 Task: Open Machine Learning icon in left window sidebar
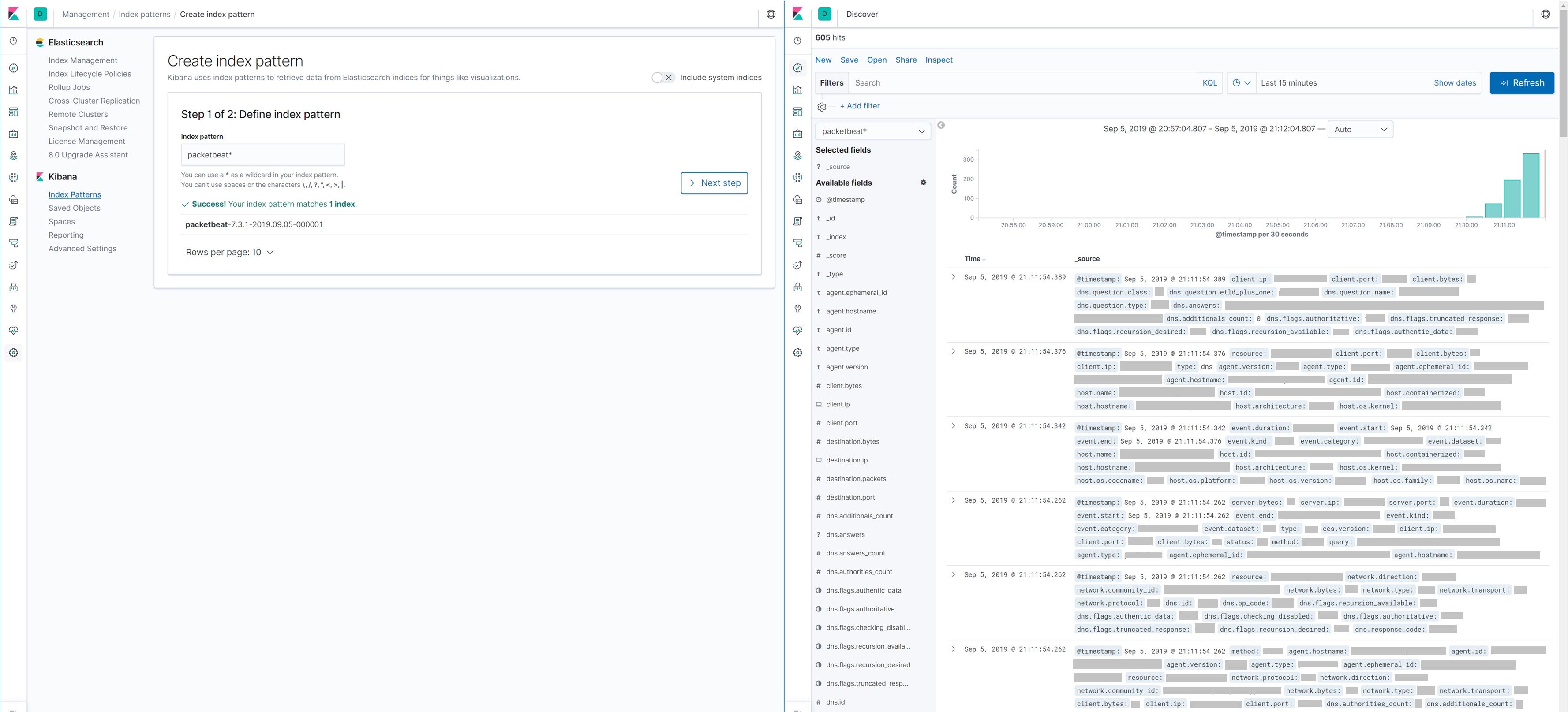click(13, 178)
